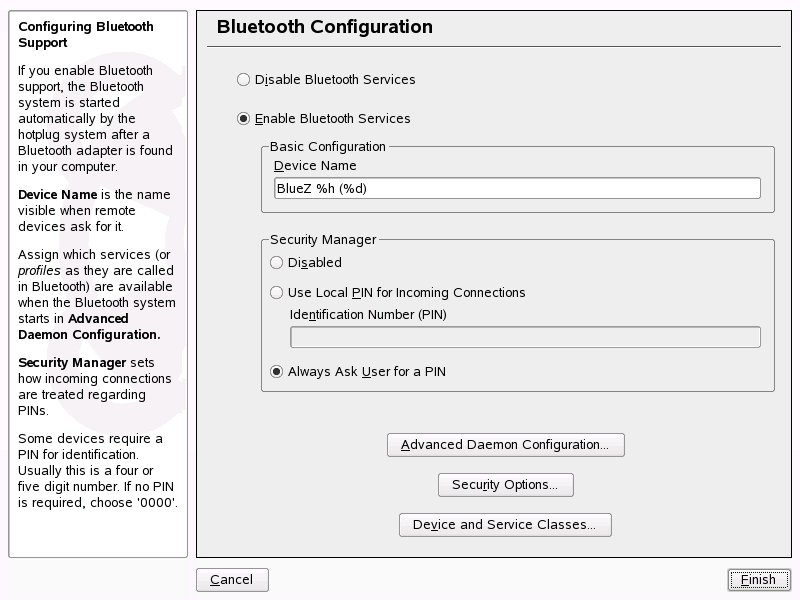Viewport: 800px width, 600px height.
Task: Click the Basic Configuration group title
Action: [327, 147]
